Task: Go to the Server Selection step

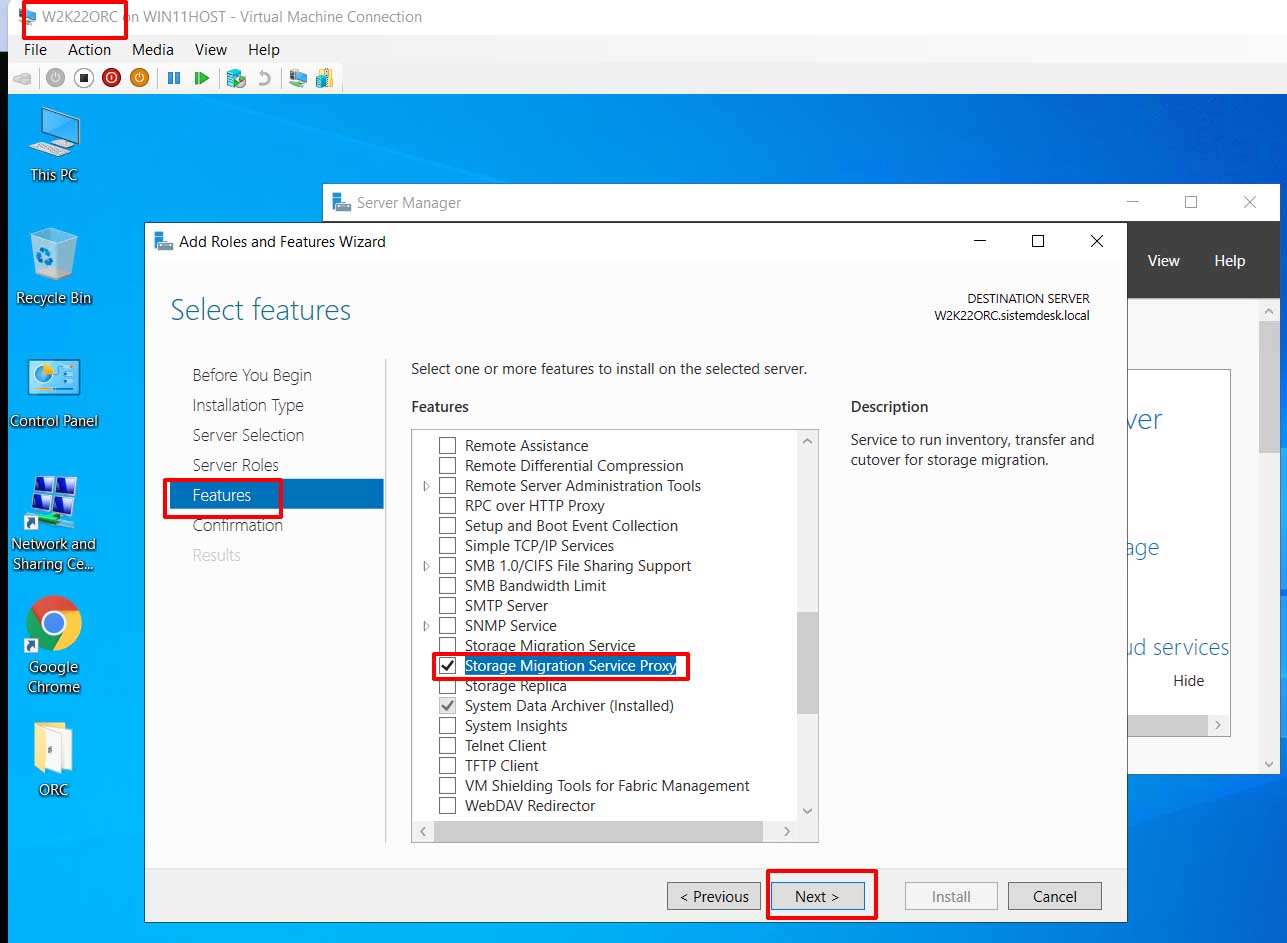Action: click(248, 435)
